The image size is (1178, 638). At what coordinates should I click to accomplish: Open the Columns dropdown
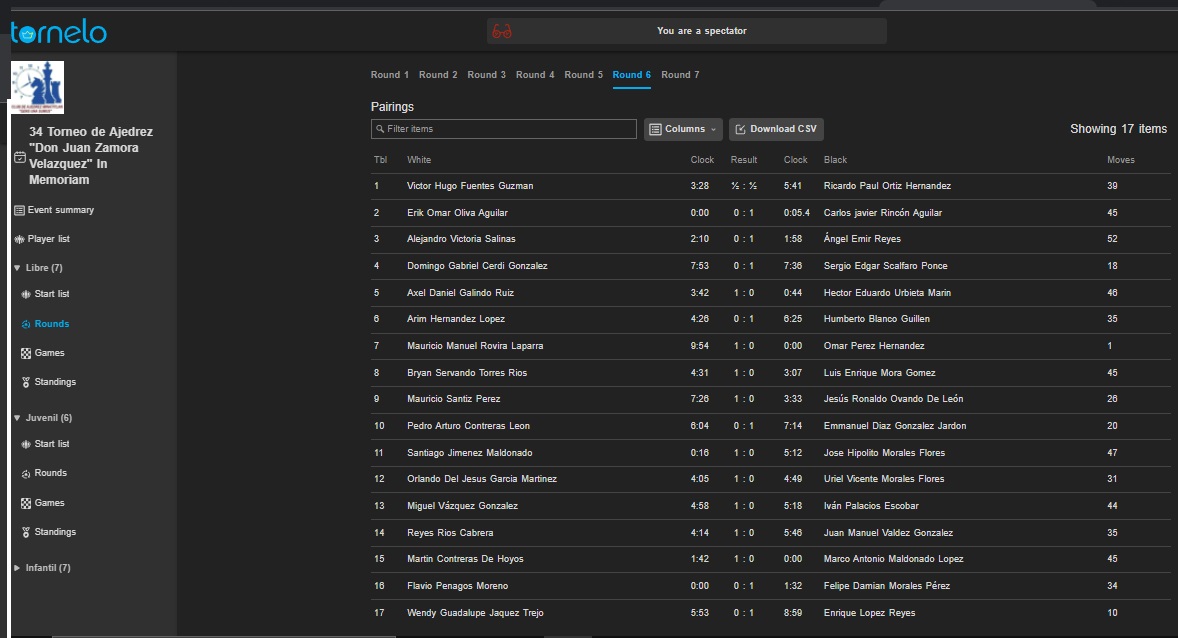683,129
